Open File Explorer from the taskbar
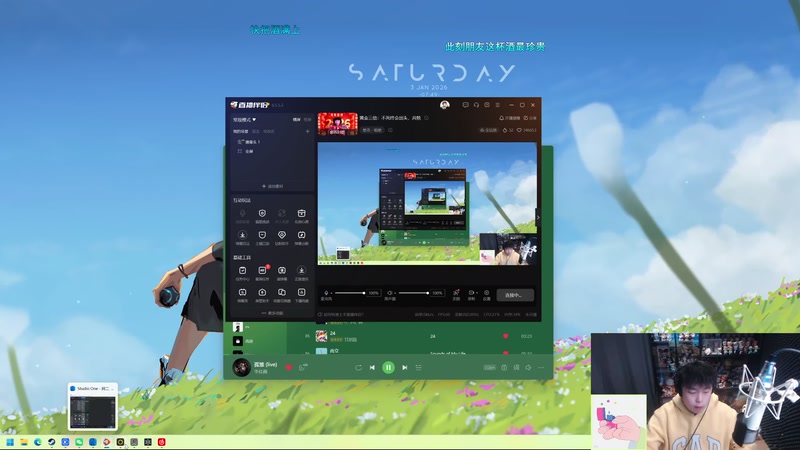Screen dimensions: 800x450 [x=24, y=442]
